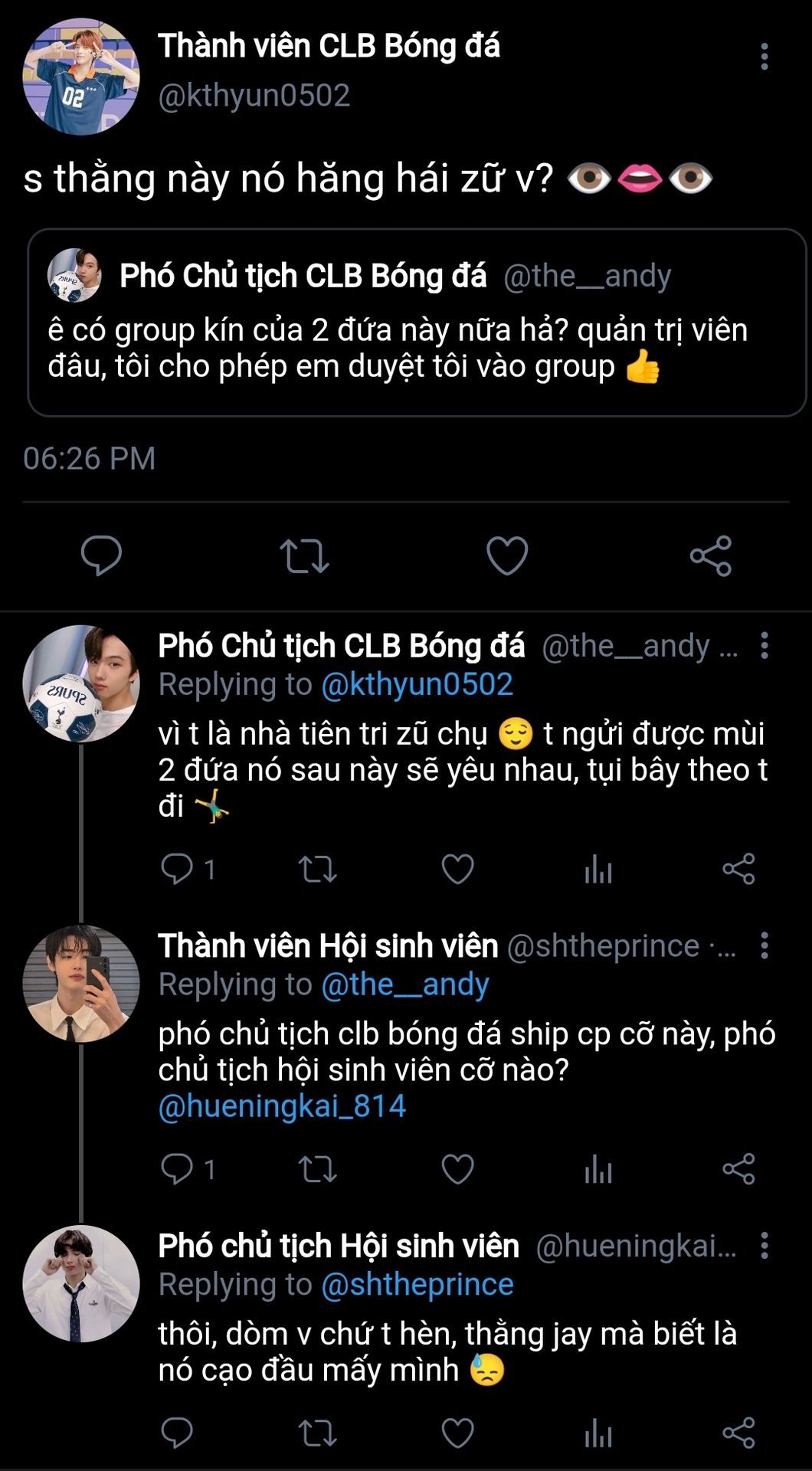
Task: Share the main tweet
Action: tap(710, 555)
